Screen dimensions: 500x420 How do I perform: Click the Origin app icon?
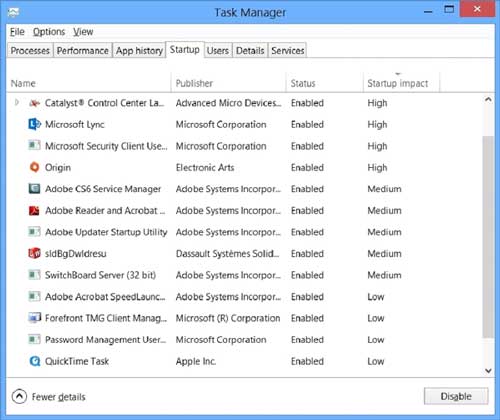point(34,167)
